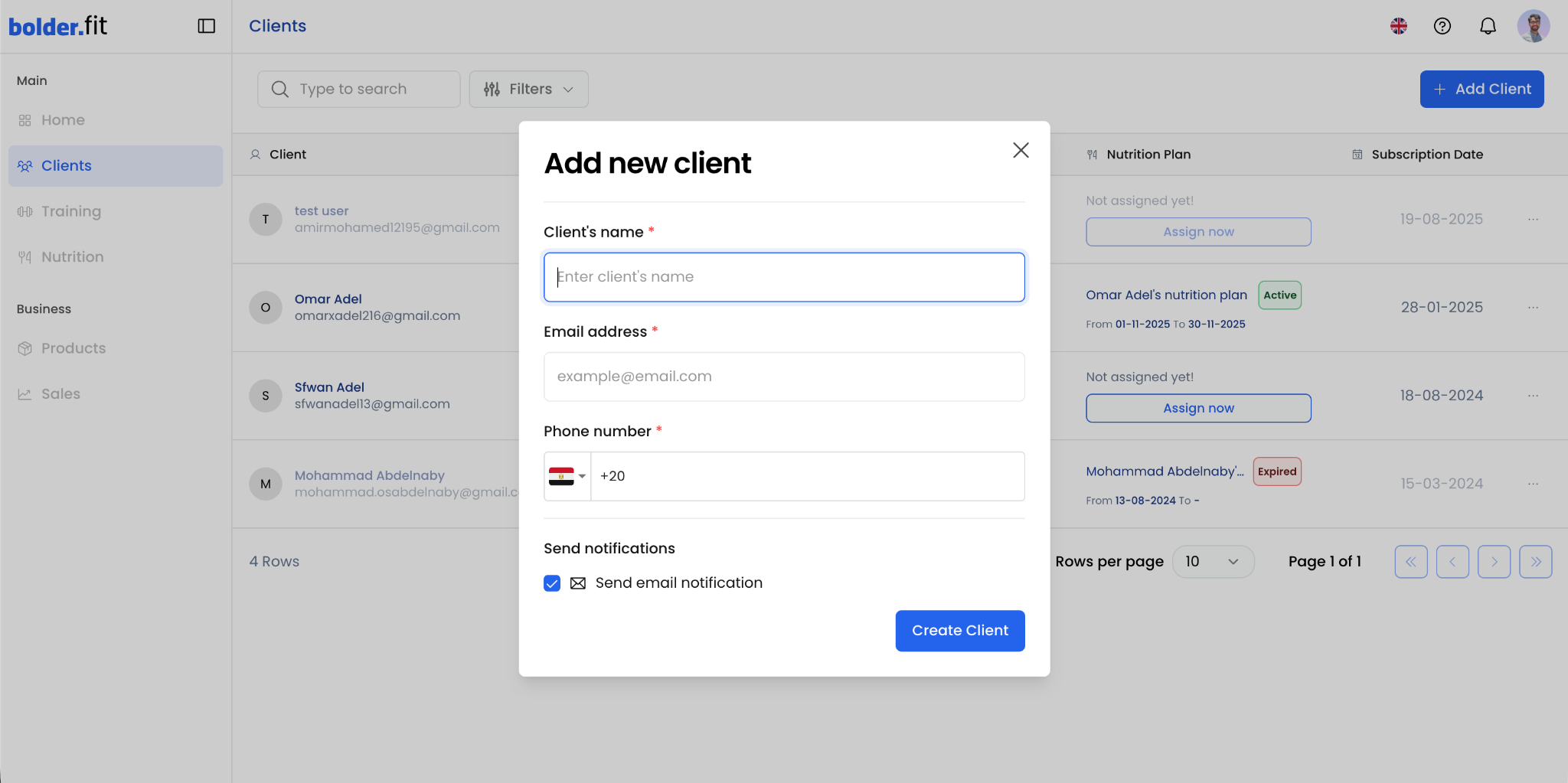Open row options for Omar Adel

(1533, 308)
